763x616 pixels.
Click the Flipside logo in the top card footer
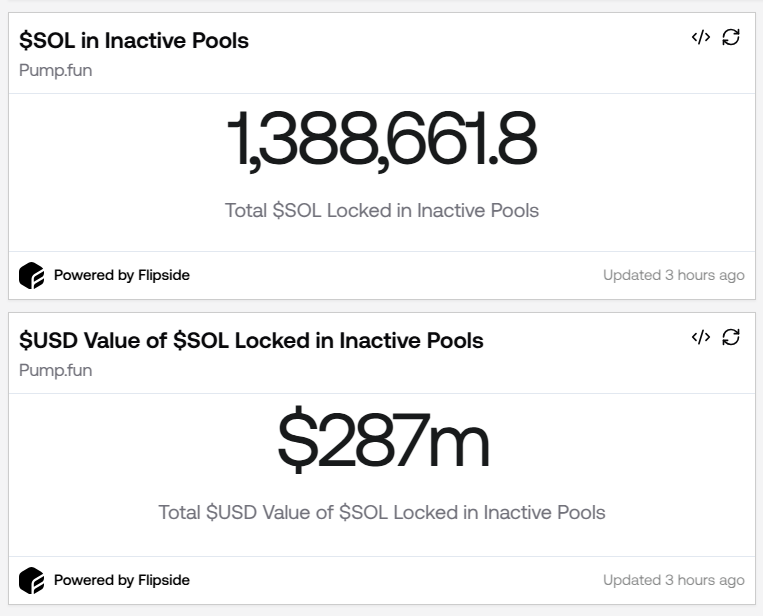pyautogui.click(x=32, y=275)
